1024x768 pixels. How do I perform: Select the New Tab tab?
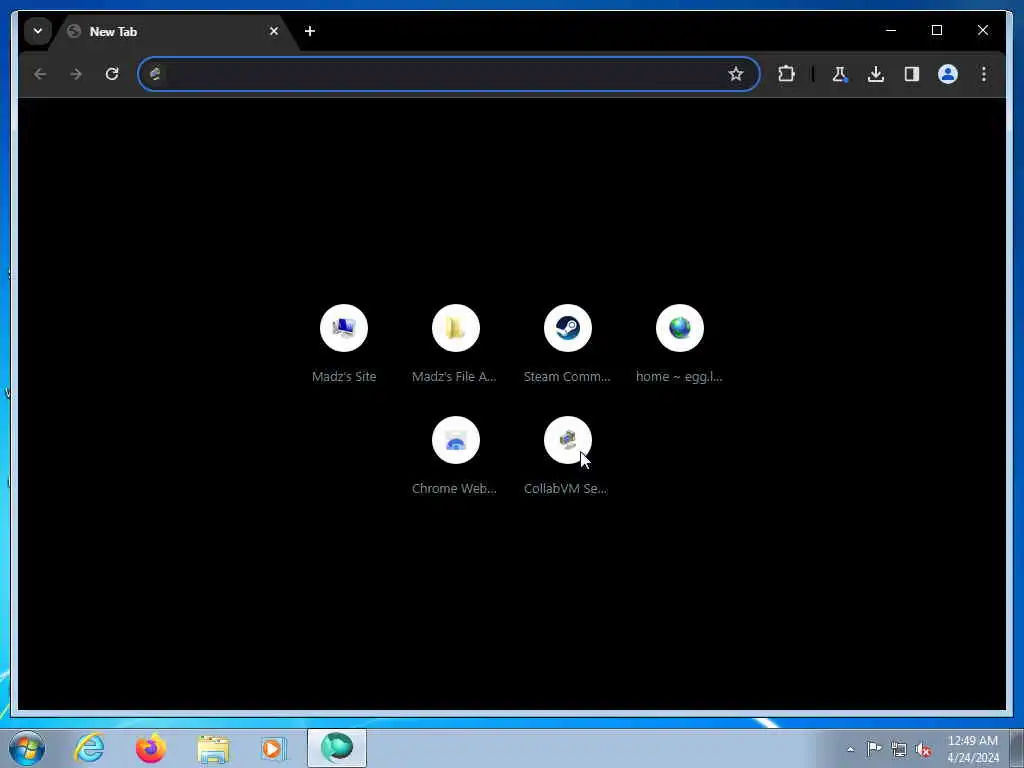[173, 31]
